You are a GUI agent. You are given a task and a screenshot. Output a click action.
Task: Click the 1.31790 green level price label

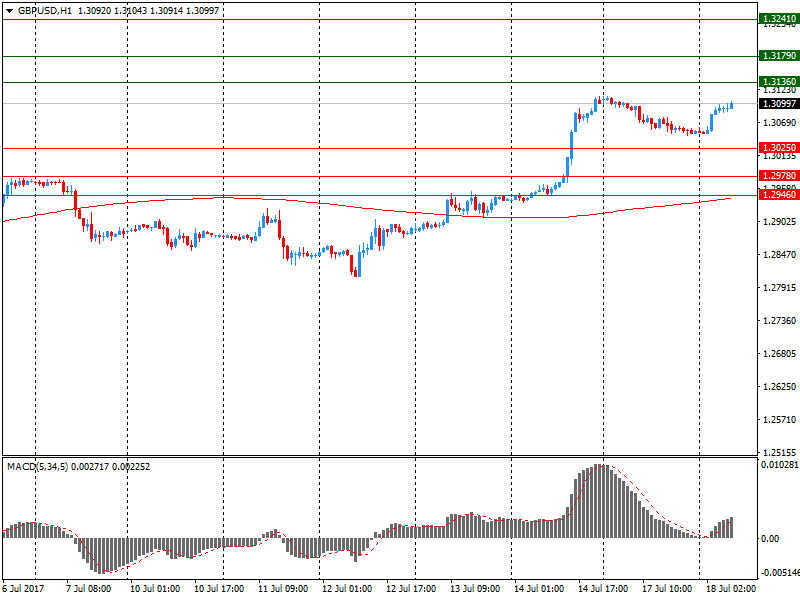coord(779,56)
